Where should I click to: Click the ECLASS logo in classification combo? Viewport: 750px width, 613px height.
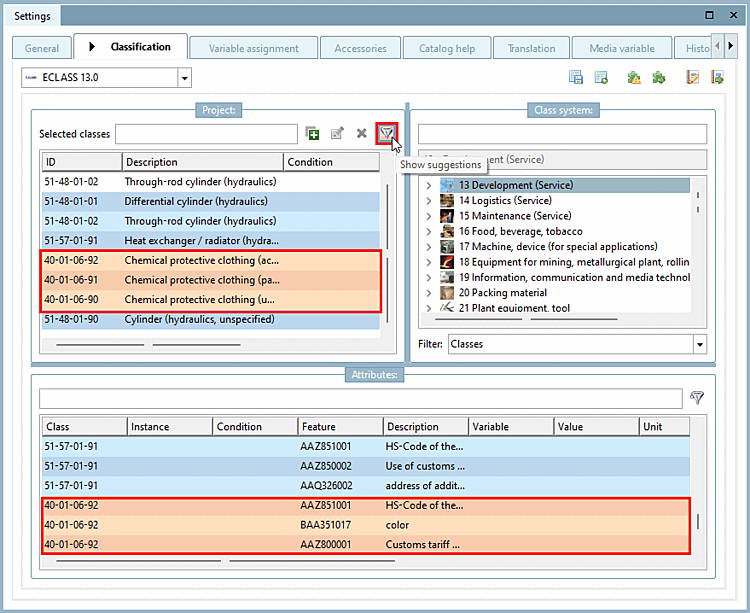[x=31, y=77]
